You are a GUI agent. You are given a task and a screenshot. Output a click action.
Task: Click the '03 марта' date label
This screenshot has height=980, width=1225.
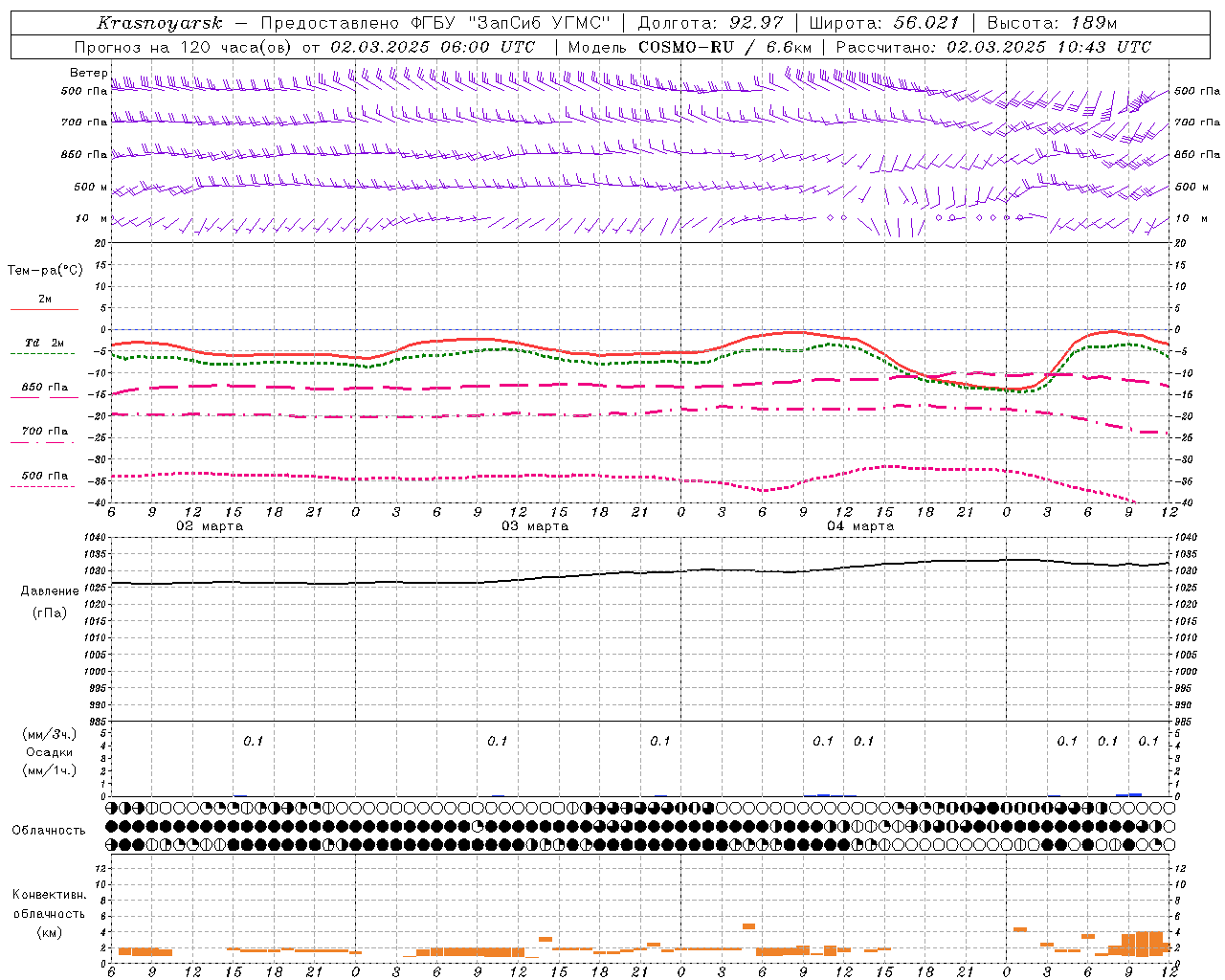(x=535, y=525)
